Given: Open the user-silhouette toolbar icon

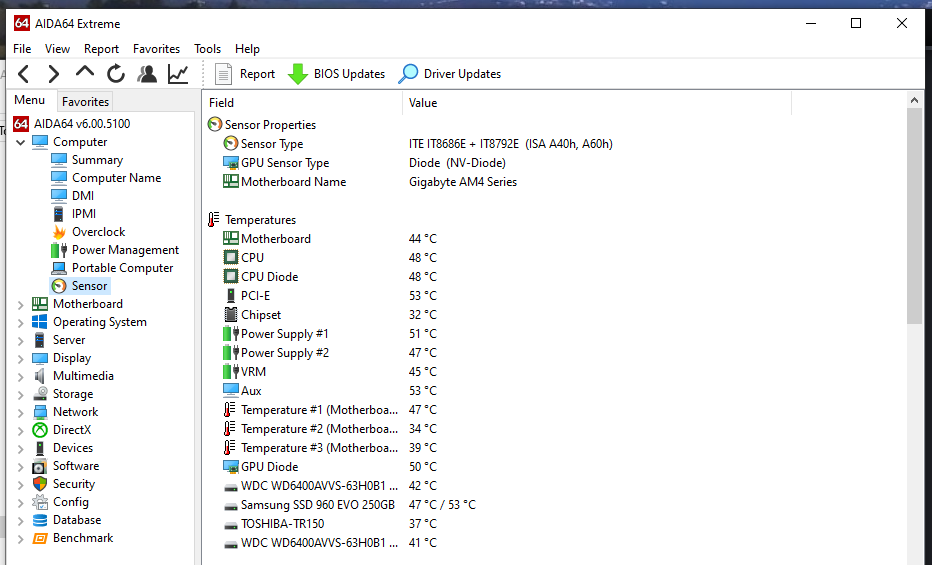Looking at the screenshot, I should pyautogui.click(x=147, y=74).
